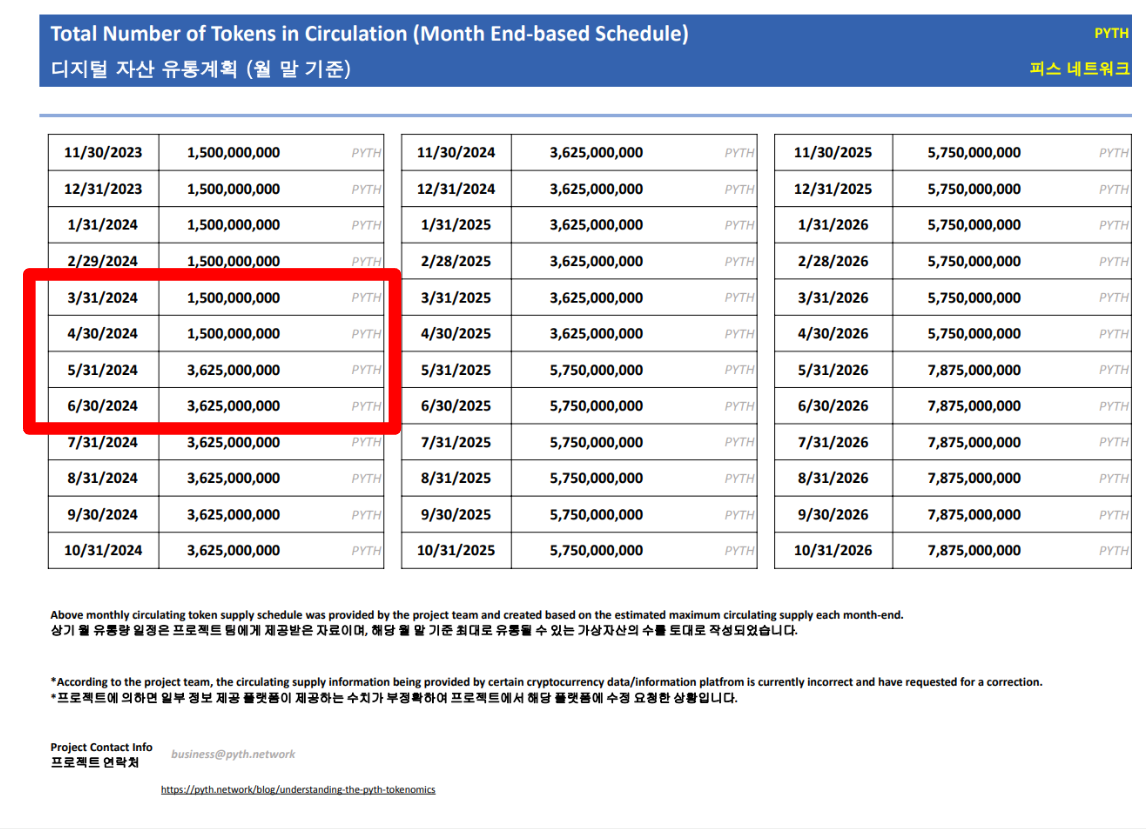The height and width of the screenshot is (829, 1146).
Task: Select the 12/31/2024 date cell
Action: pyautogui.click(x=456, y=189)
